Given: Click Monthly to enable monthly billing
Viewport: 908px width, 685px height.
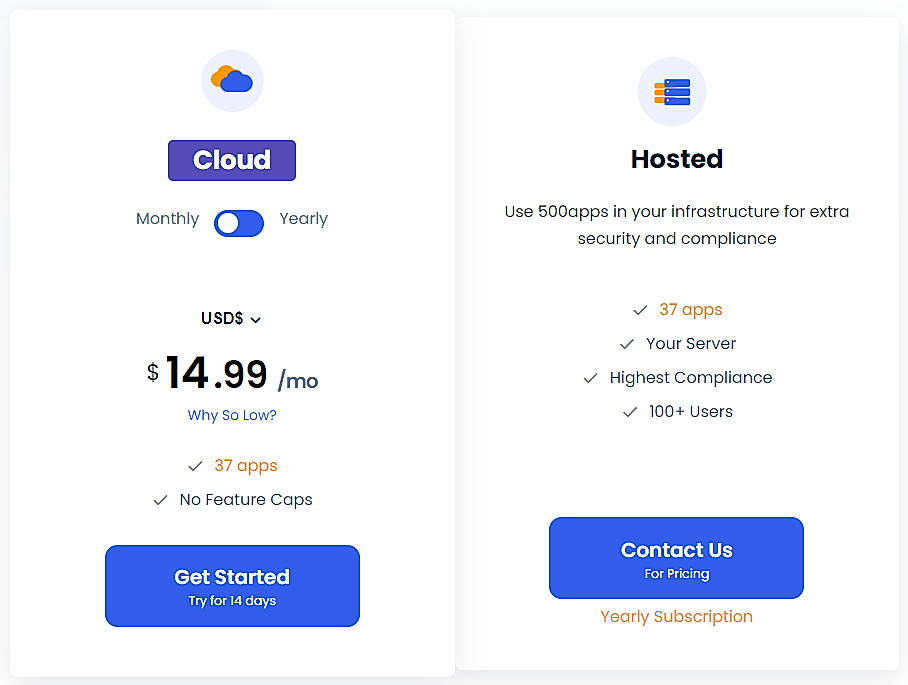Looking at the screenshot, I should point(167,218).
